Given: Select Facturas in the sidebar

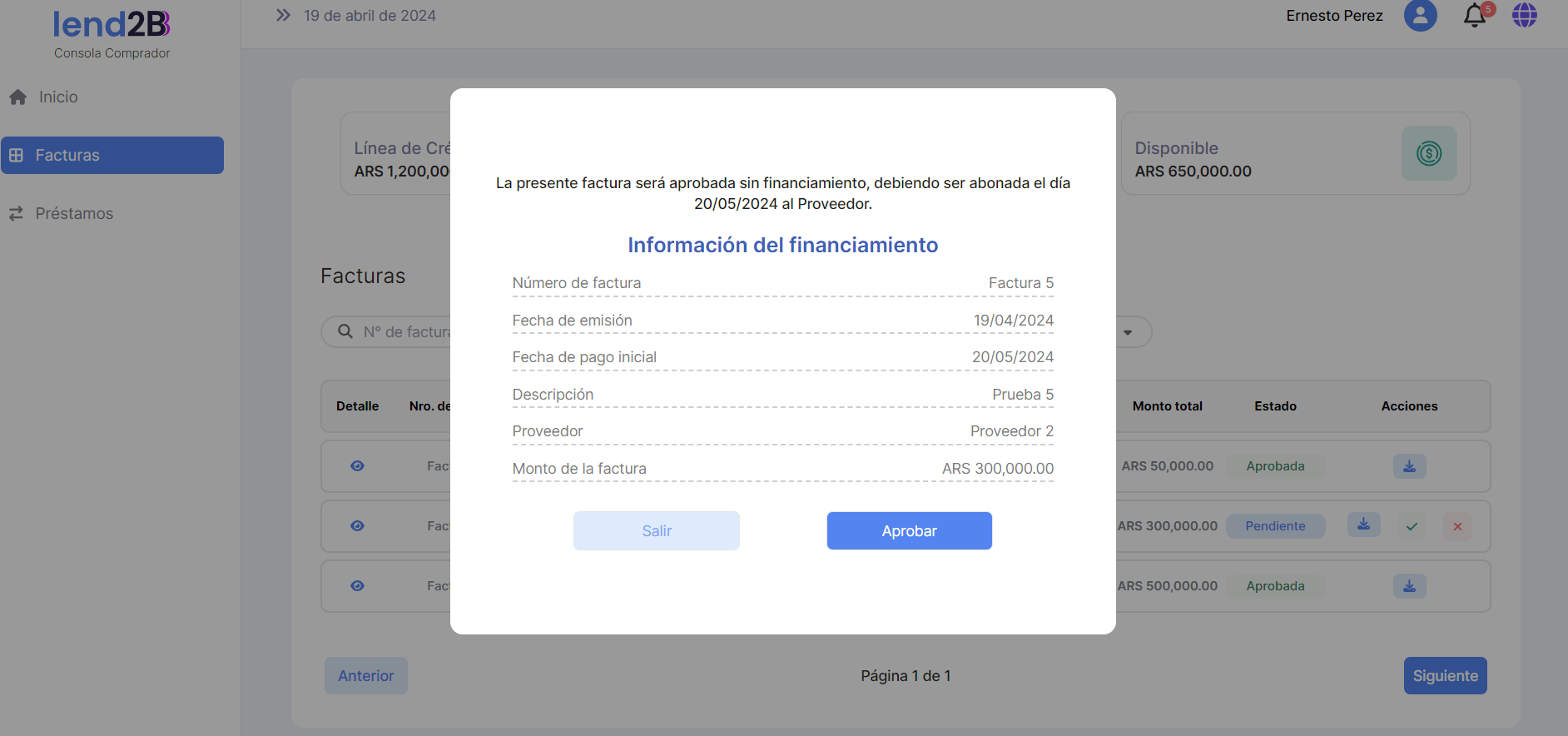Looking at the screenshot, I should pos(112,156).
